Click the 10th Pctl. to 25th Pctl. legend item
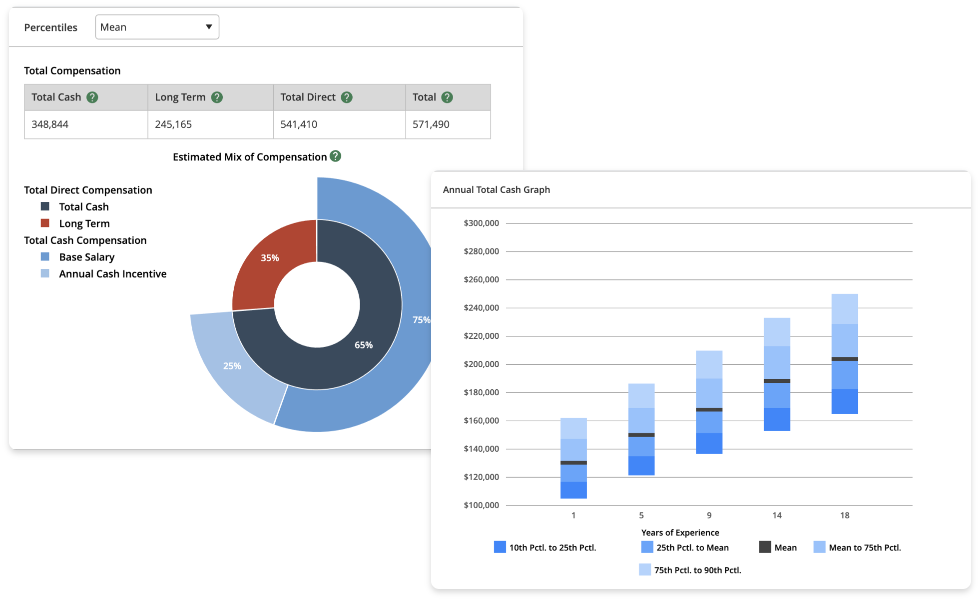This screenshot has width=980, height=601. 545,548
